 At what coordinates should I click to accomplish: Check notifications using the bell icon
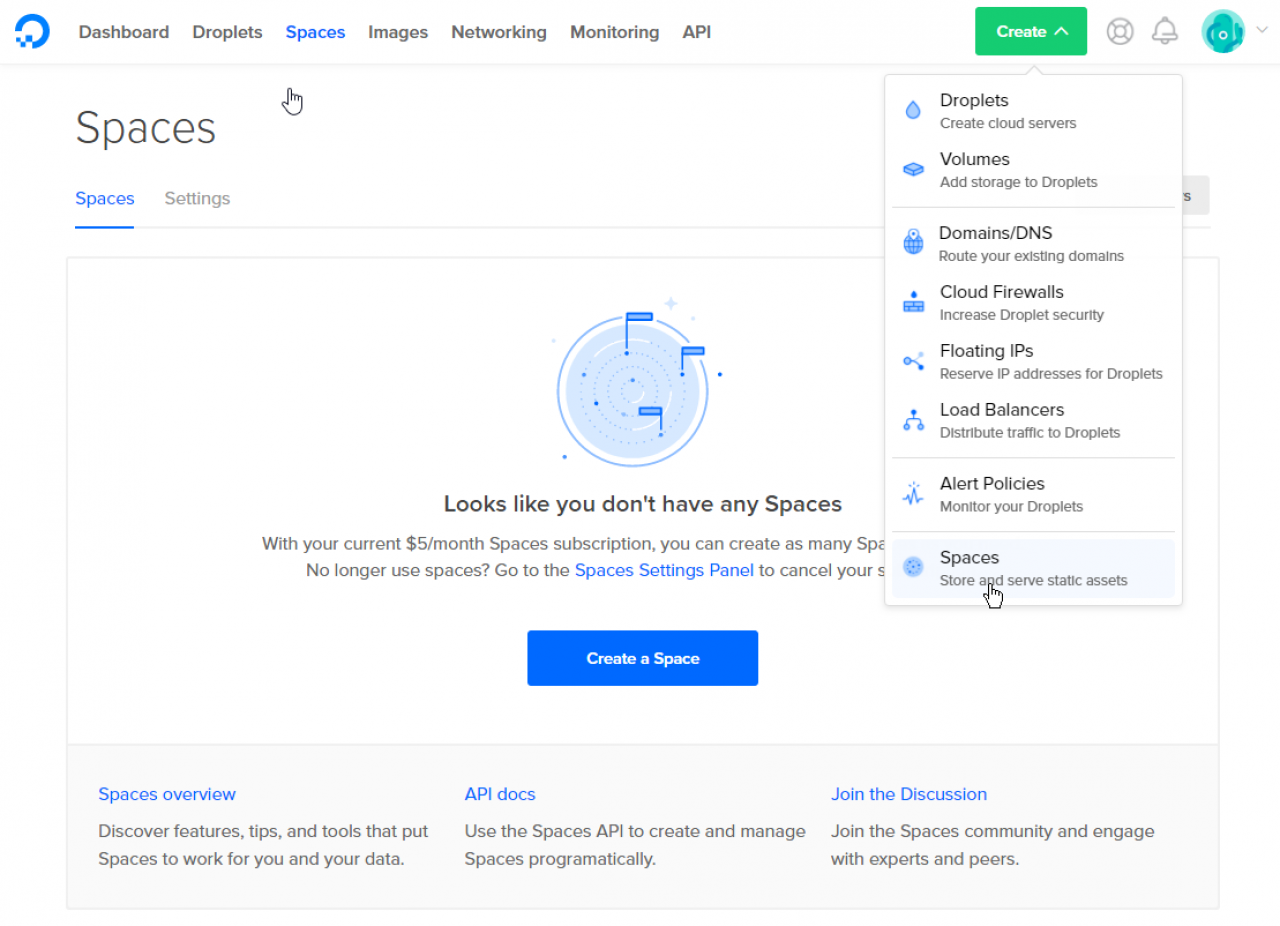point(1165,31)
